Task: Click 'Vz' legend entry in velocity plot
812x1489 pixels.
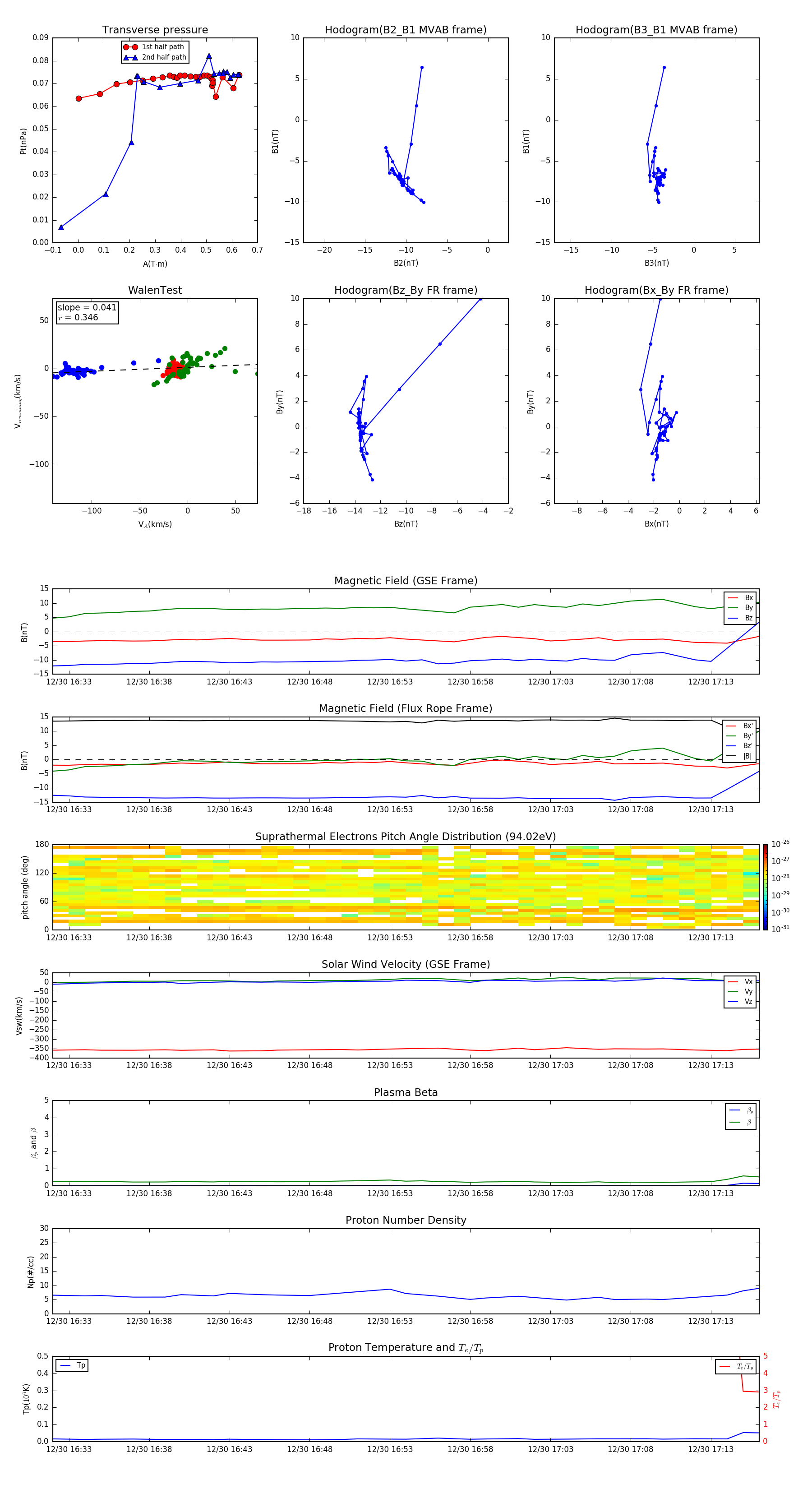Action: [x=740, y=1002]
